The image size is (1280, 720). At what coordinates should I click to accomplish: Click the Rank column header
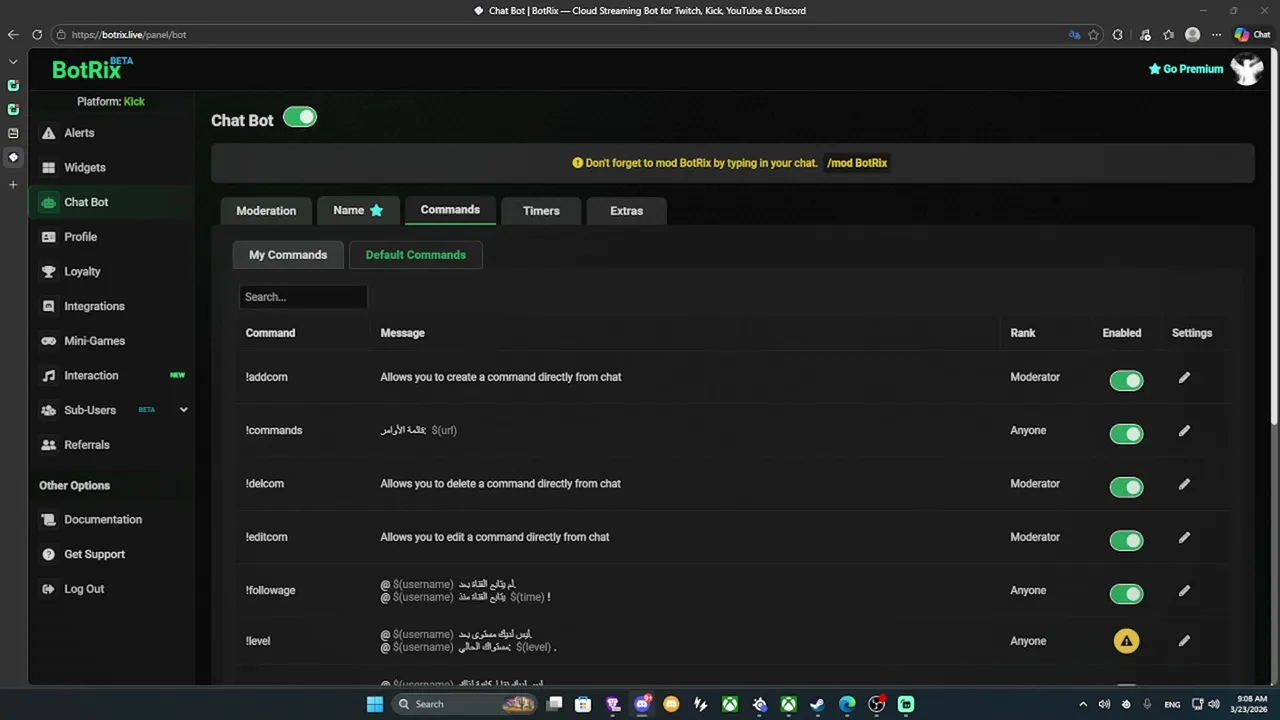1023,333
